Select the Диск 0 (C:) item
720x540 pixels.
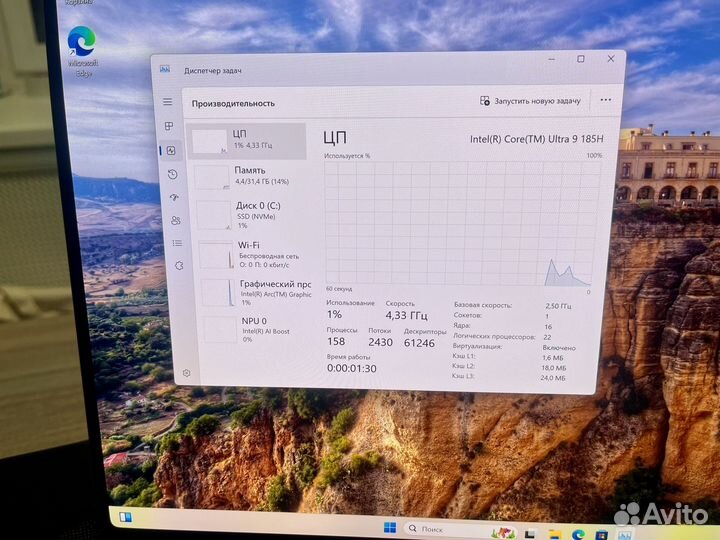[252, 214]
